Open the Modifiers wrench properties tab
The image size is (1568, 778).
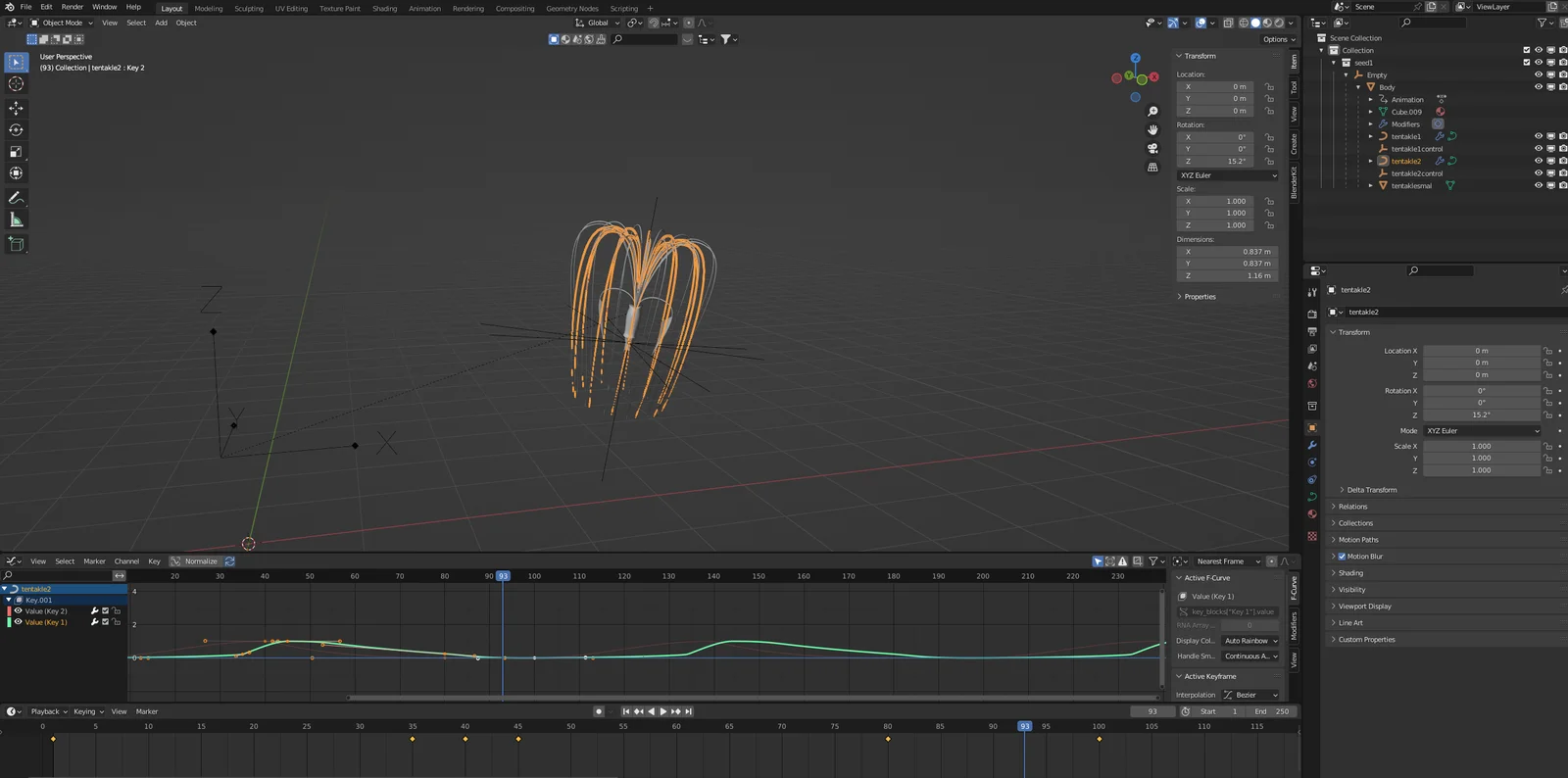pos(1312,445)
